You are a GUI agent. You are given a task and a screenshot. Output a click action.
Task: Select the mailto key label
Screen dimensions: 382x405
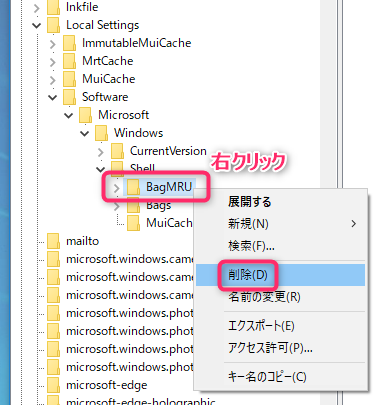coord(82,241)
